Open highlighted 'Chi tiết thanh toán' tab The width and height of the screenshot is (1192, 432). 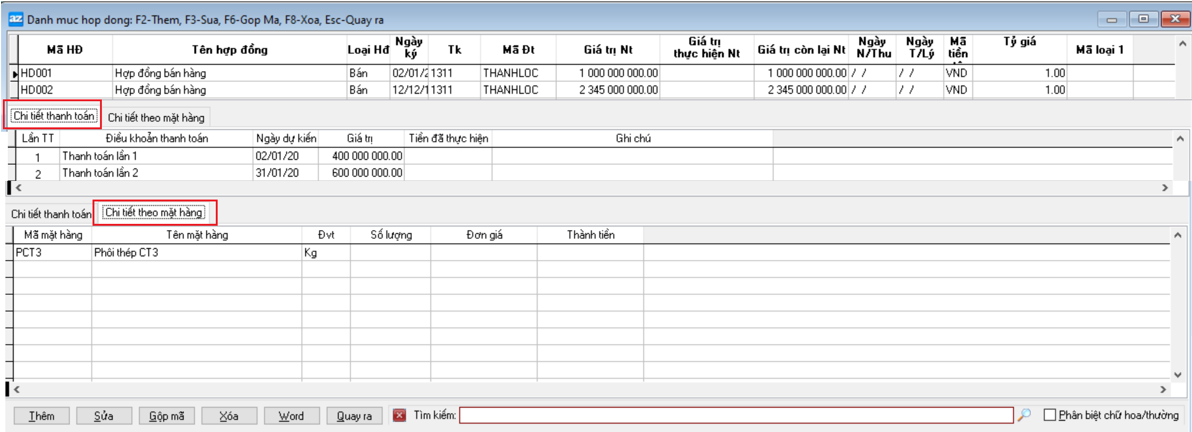click(x=54, y=116)
